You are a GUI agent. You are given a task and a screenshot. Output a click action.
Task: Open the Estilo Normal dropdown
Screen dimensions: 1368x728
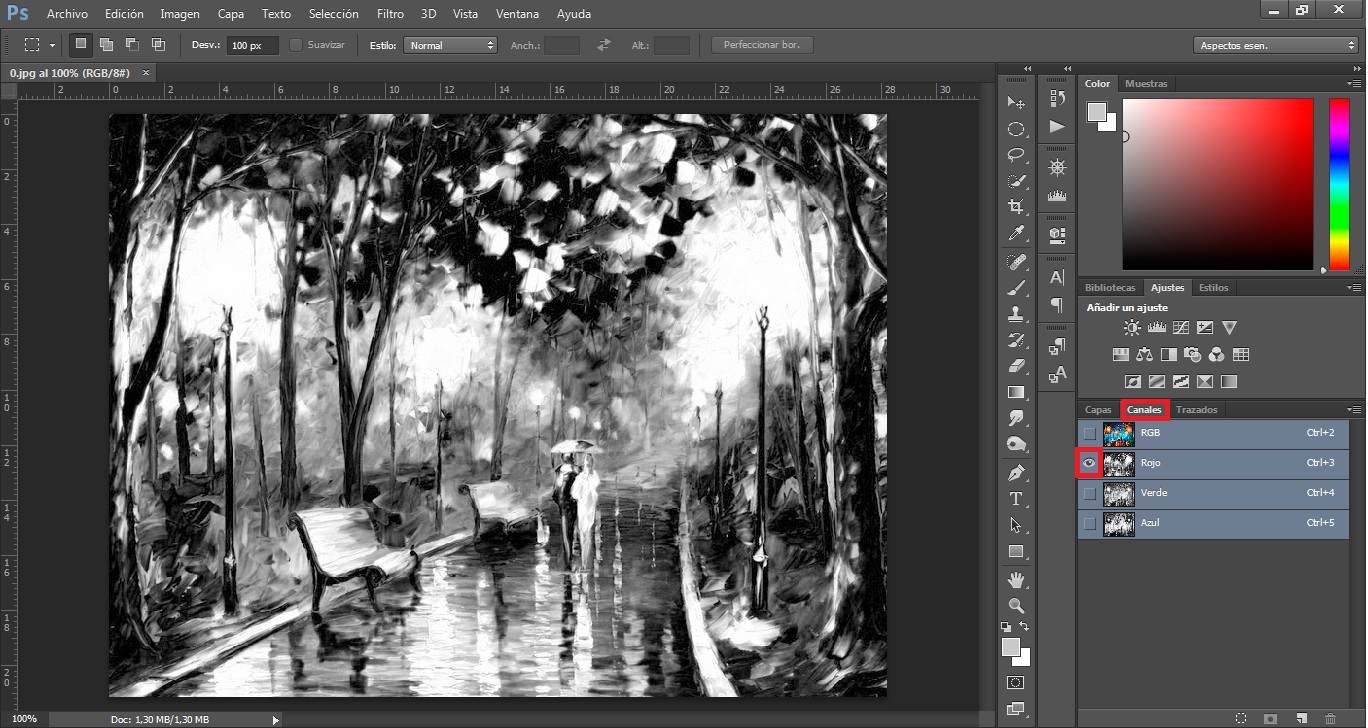tap(450, 45)
